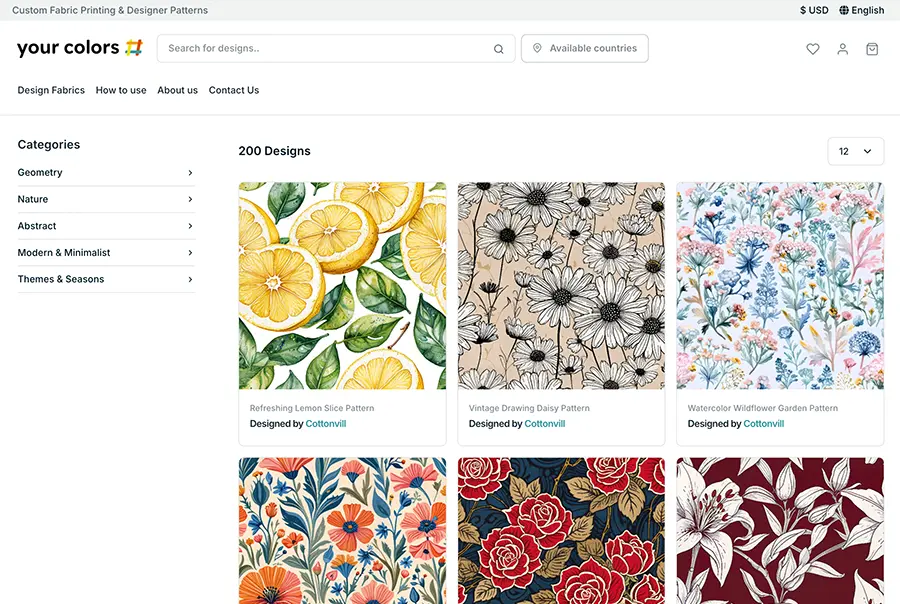Open the Watercolor Wildflower Garden Pattern thumbnail
900x604 pixels.
click(x=780, y=286)
